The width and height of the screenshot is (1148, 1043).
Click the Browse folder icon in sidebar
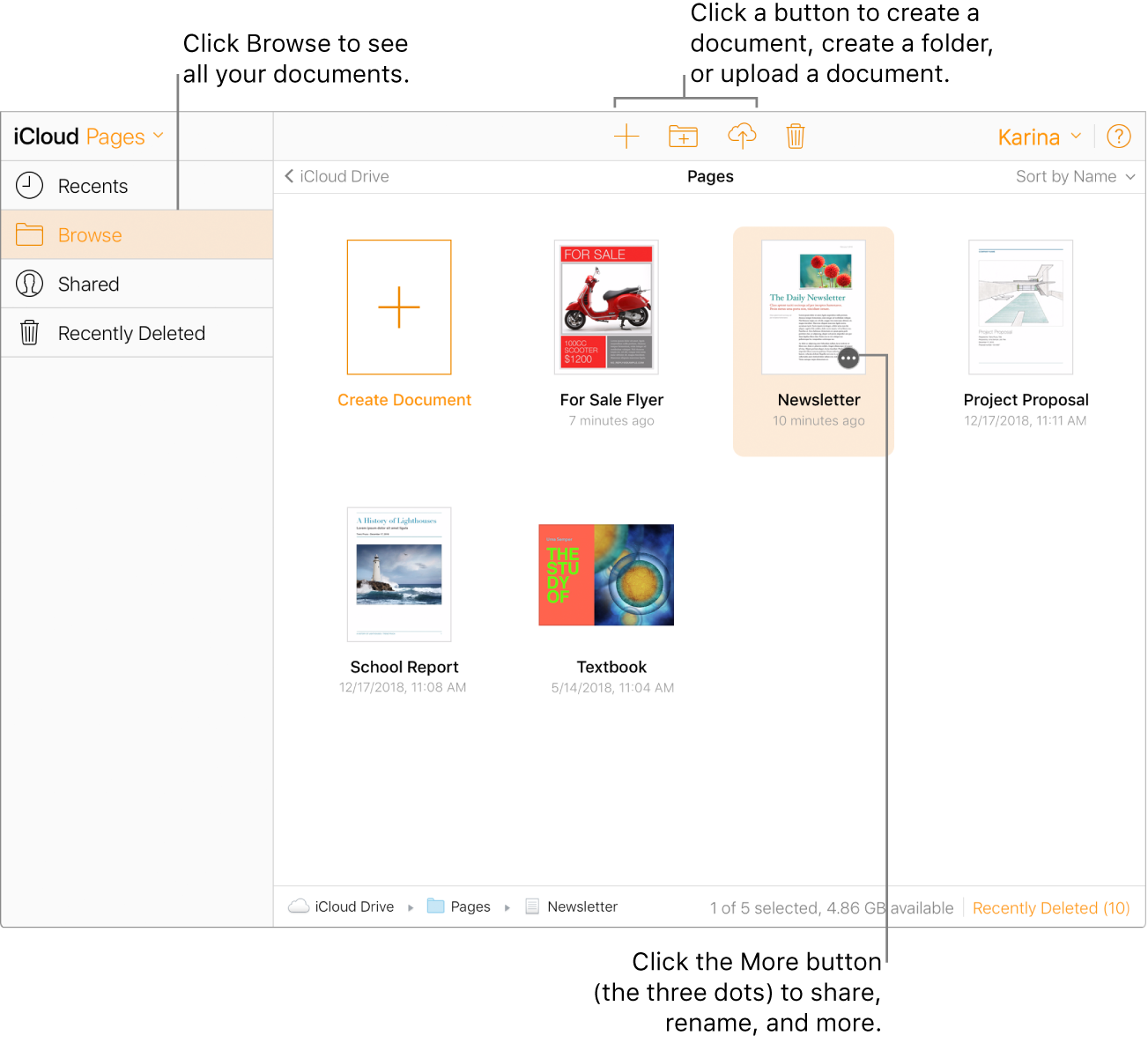click(x=29, y=234)
